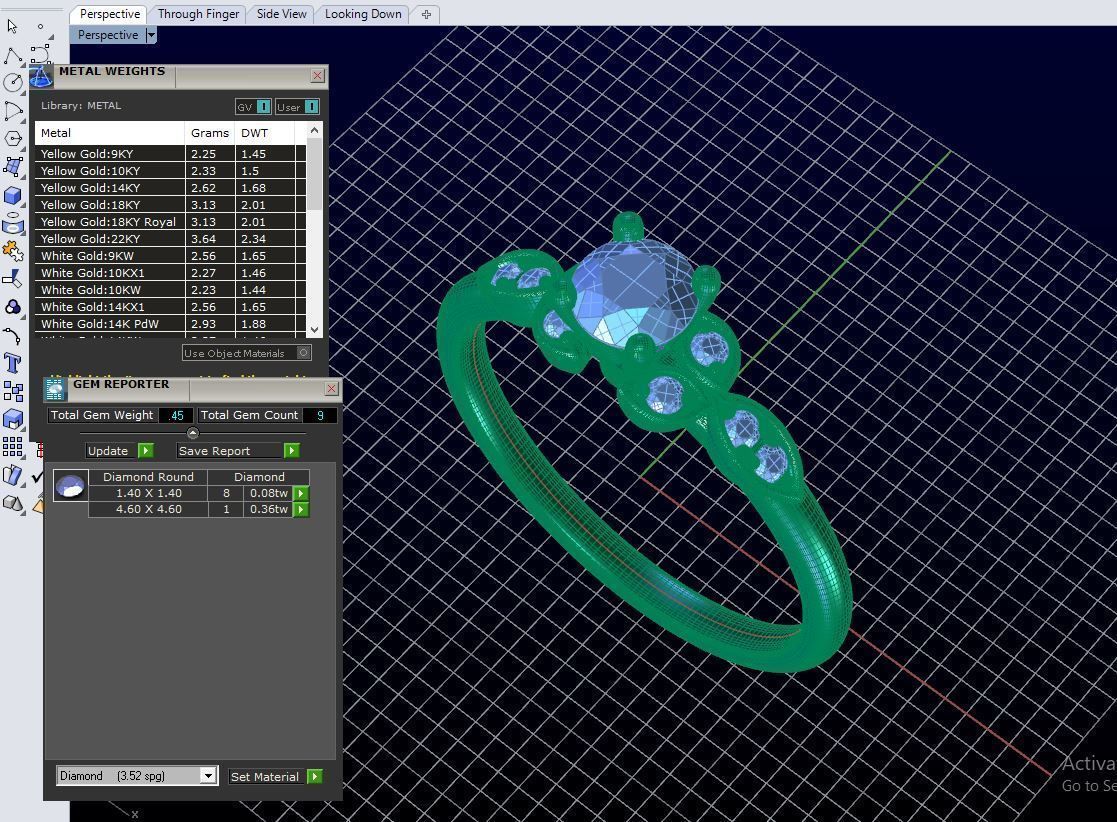1117x822 pixels.
Task: Open the rectangular Array tool
Action: [13, 447]
